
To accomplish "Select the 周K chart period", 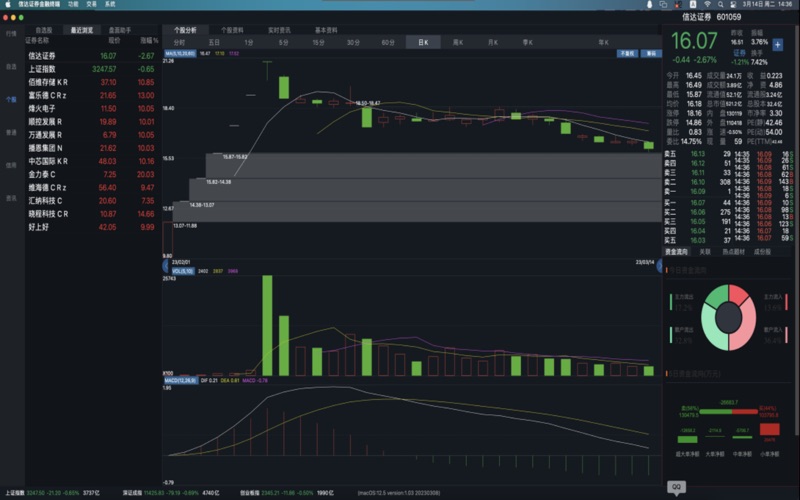I will coord(458,42).
